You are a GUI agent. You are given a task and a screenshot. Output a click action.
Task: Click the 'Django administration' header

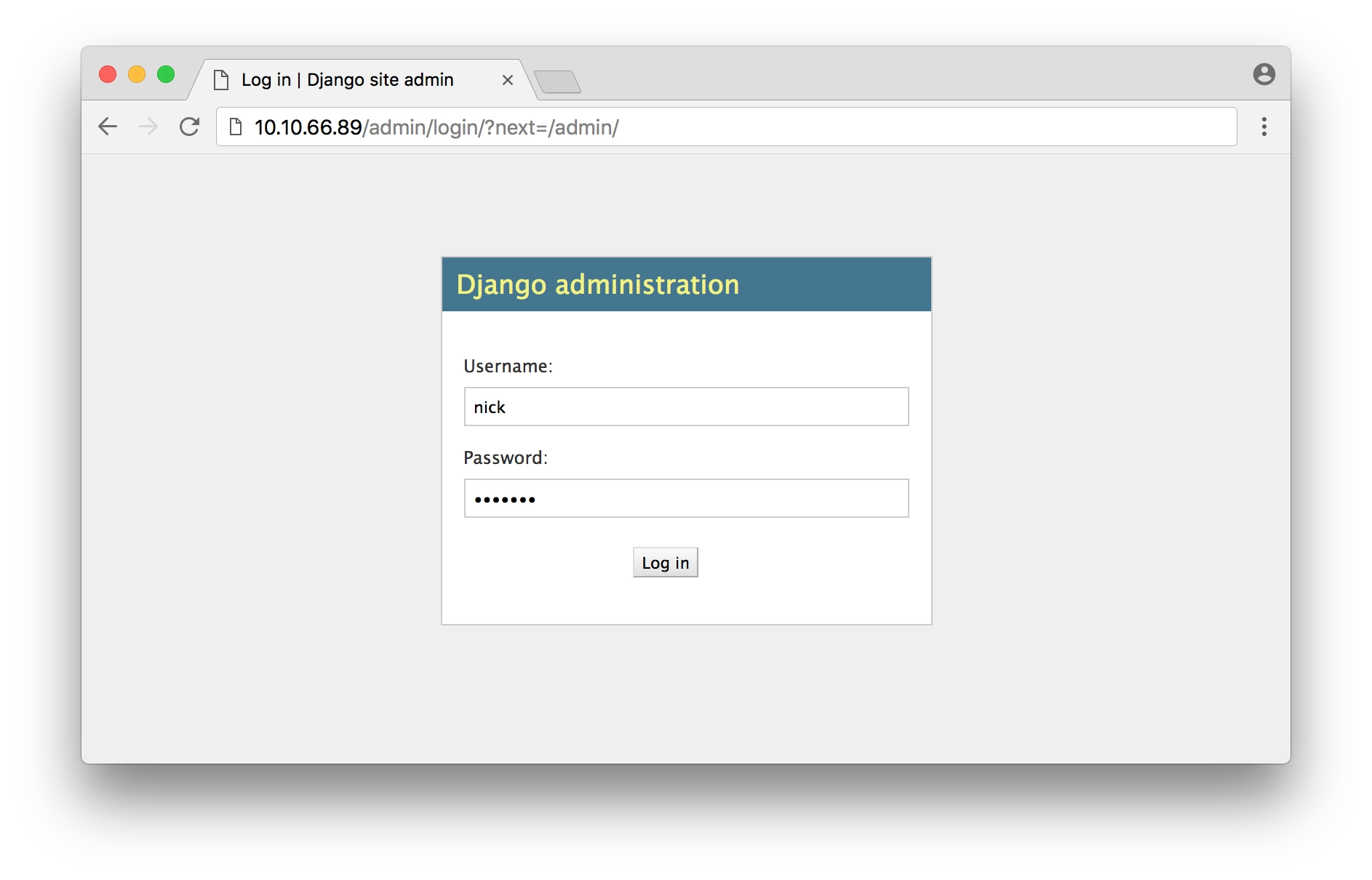(597, 284)
